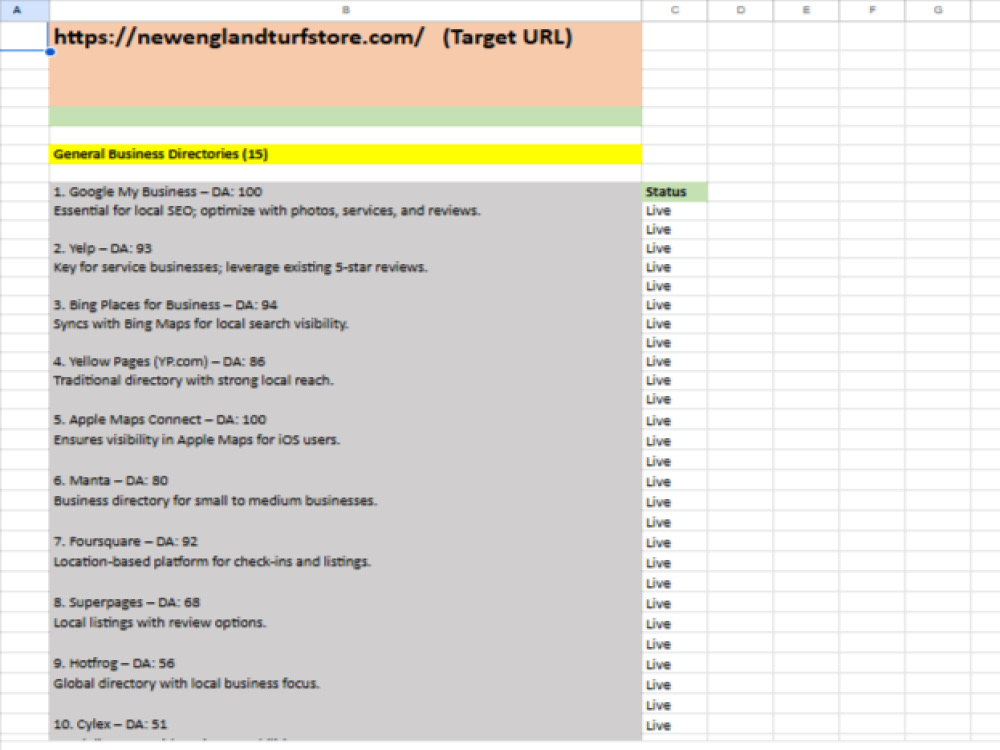The width and height of the screenshot is (1000, 750).
Task: Select the Target URL cell
Action: [345, 64]
